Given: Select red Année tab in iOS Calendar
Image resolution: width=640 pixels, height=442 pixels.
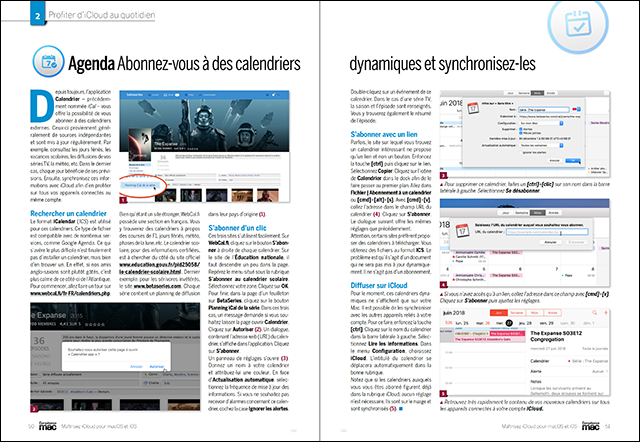Looking at the screenshot, I should pos(552,313).
